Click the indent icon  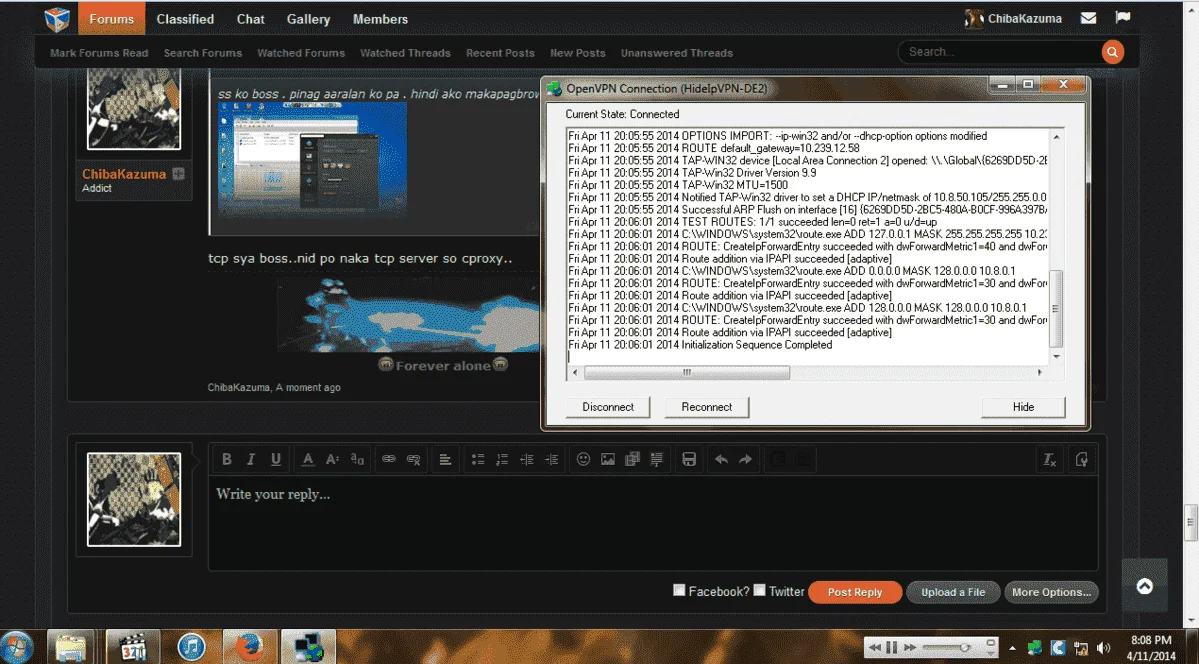(x=551, y=459)
